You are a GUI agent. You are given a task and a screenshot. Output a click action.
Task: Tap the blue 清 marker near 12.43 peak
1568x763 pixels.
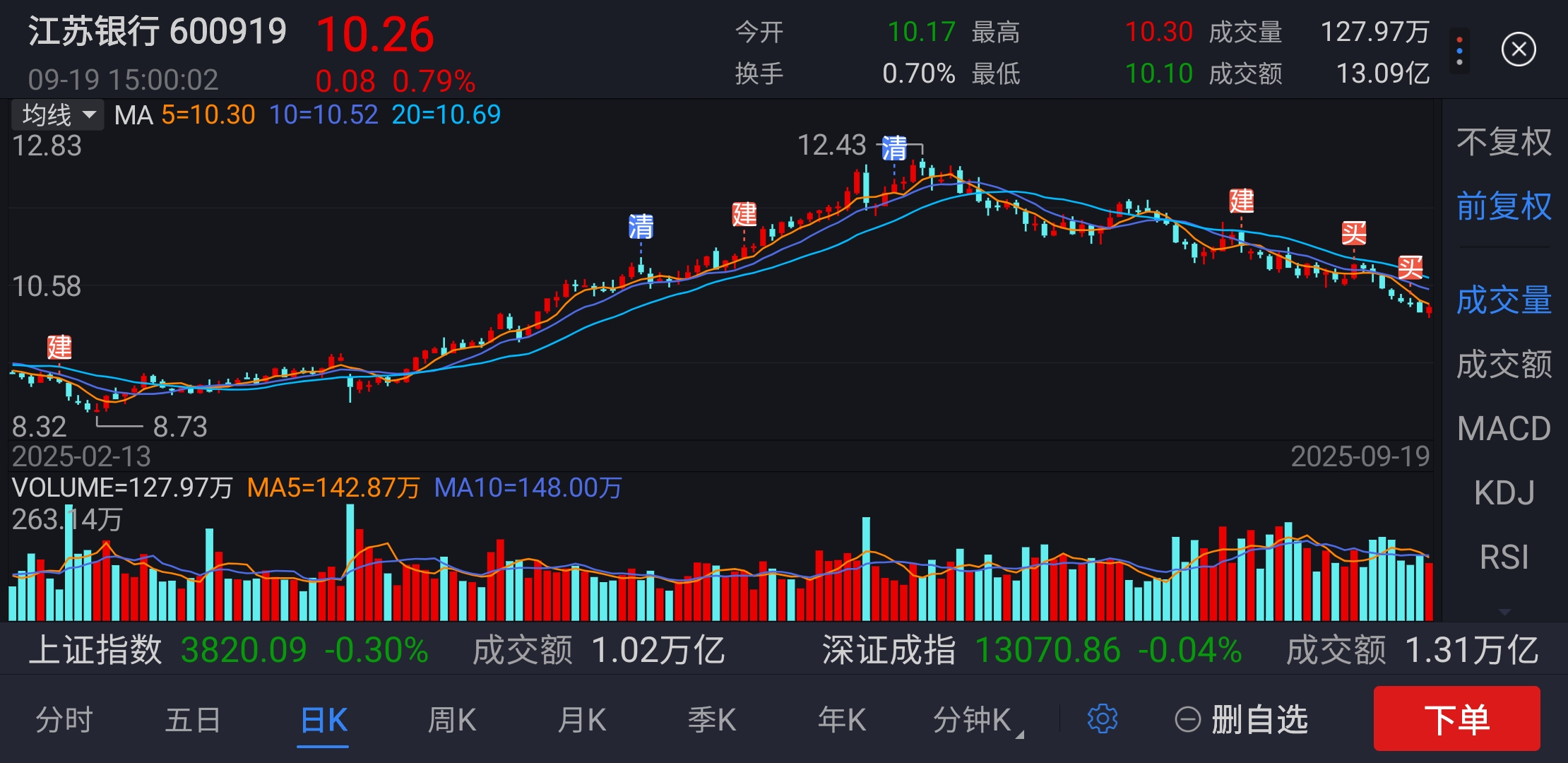tap(894, 148)
